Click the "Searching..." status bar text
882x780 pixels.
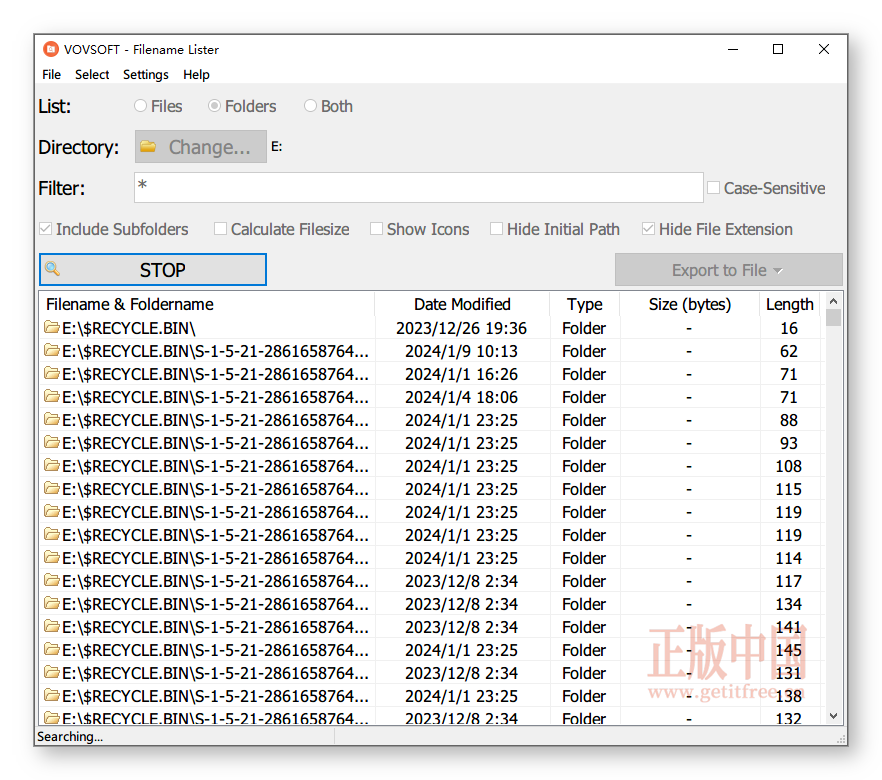coord(70,736)
